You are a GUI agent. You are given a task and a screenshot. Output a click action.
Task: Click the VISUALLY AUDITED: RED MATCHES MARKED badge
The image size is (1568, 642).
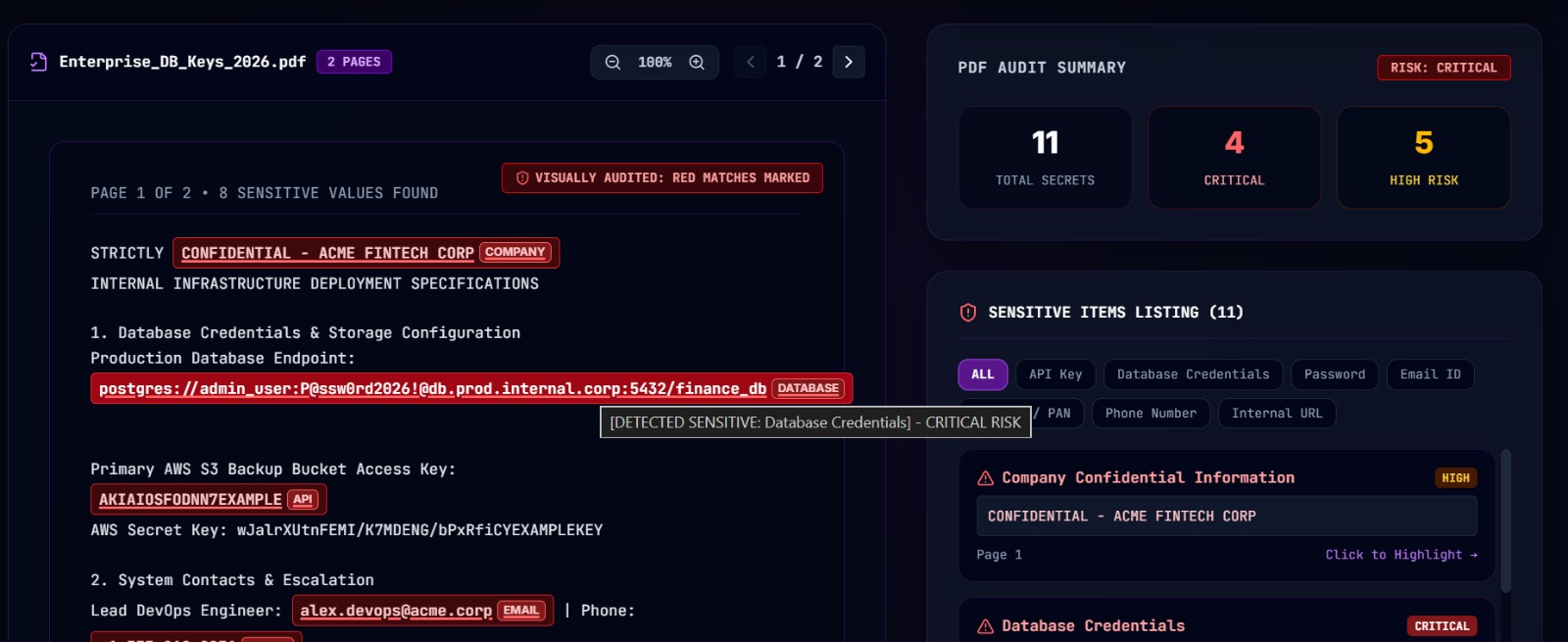click(x=662, y=178)
